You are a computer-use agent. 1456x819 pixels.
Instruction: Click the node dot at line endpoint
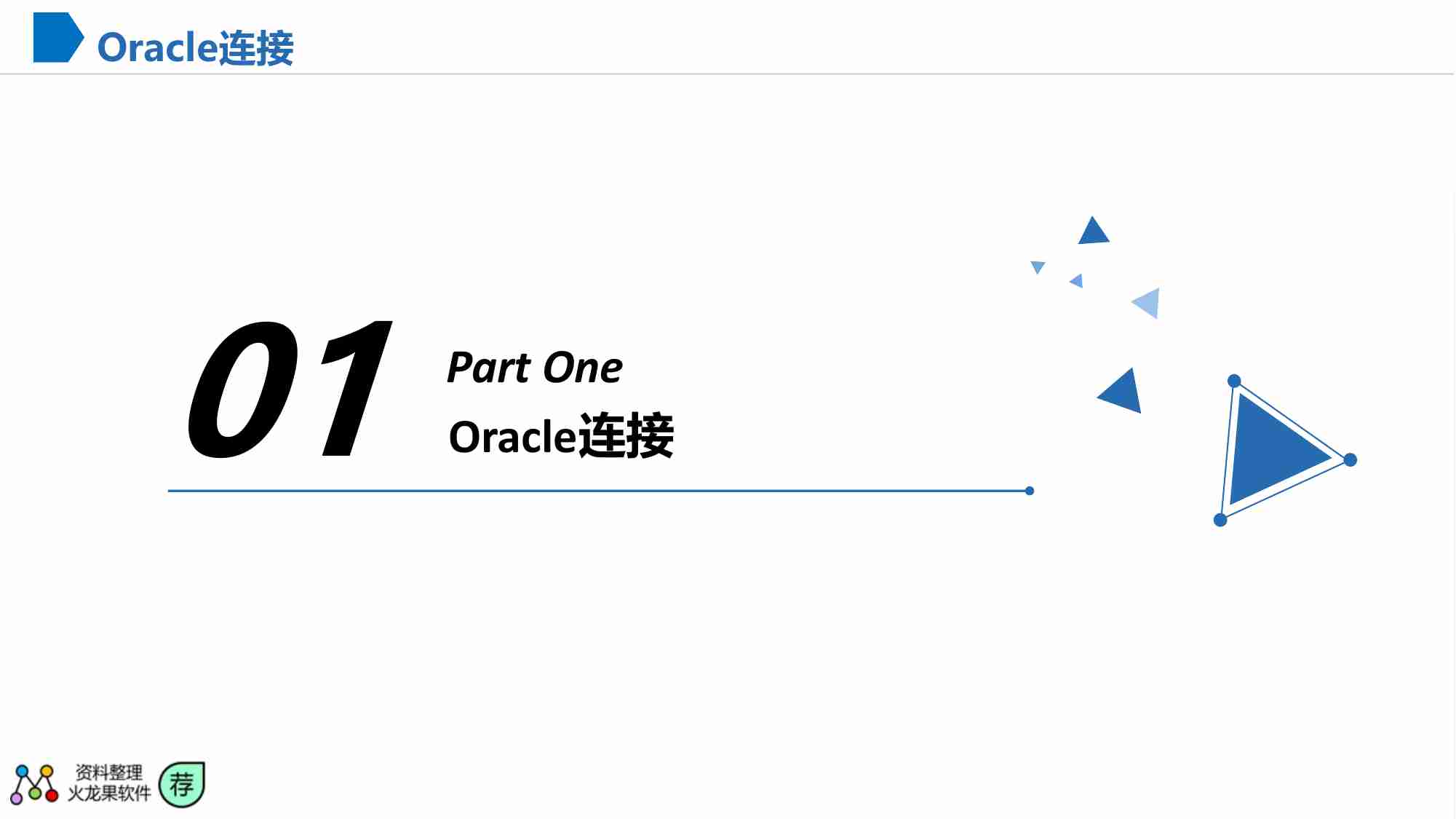[x=1030, y=490]
